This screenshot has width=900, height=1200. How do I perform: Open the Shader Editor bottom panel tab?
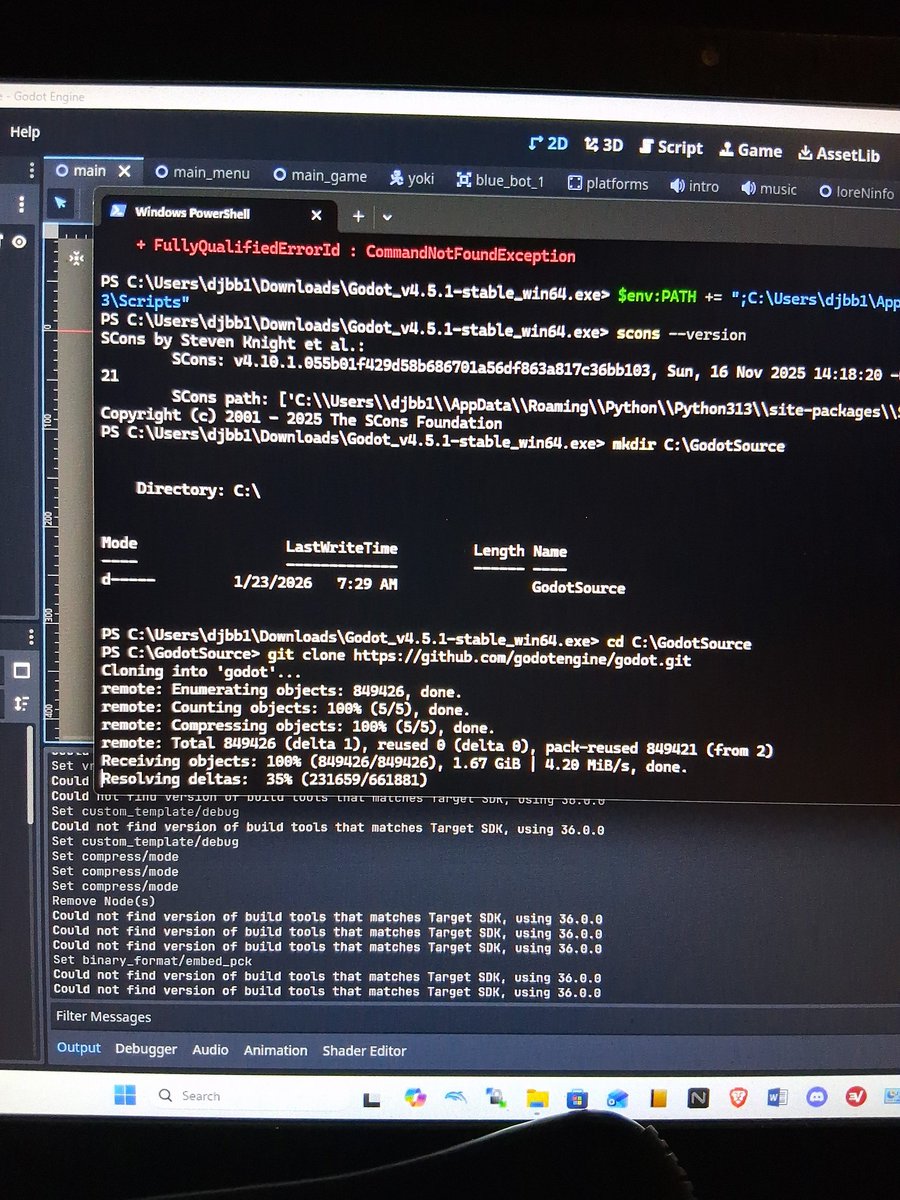pos(364,1051)
